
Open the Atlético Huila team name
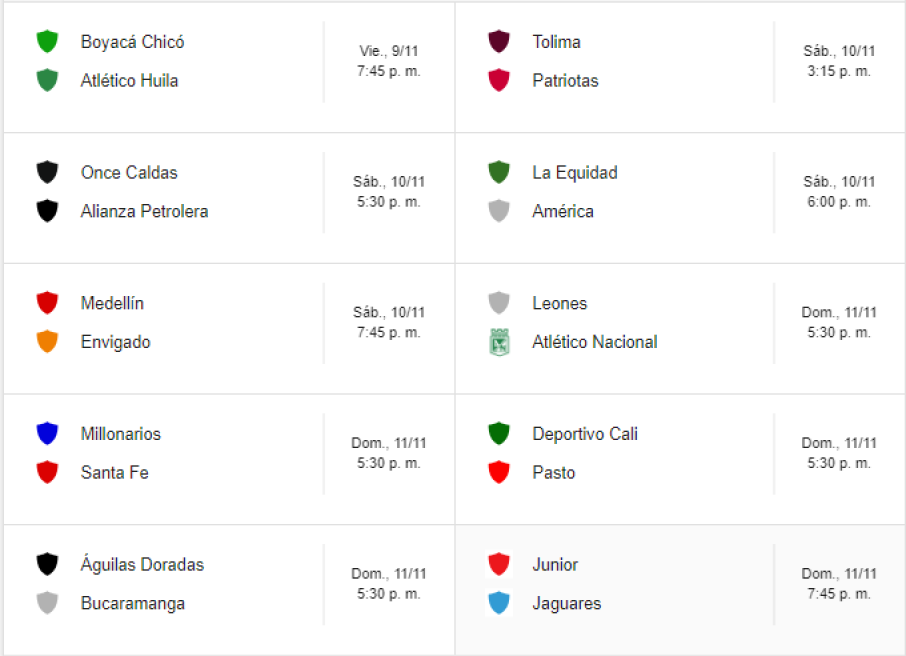tap(129, 81)
